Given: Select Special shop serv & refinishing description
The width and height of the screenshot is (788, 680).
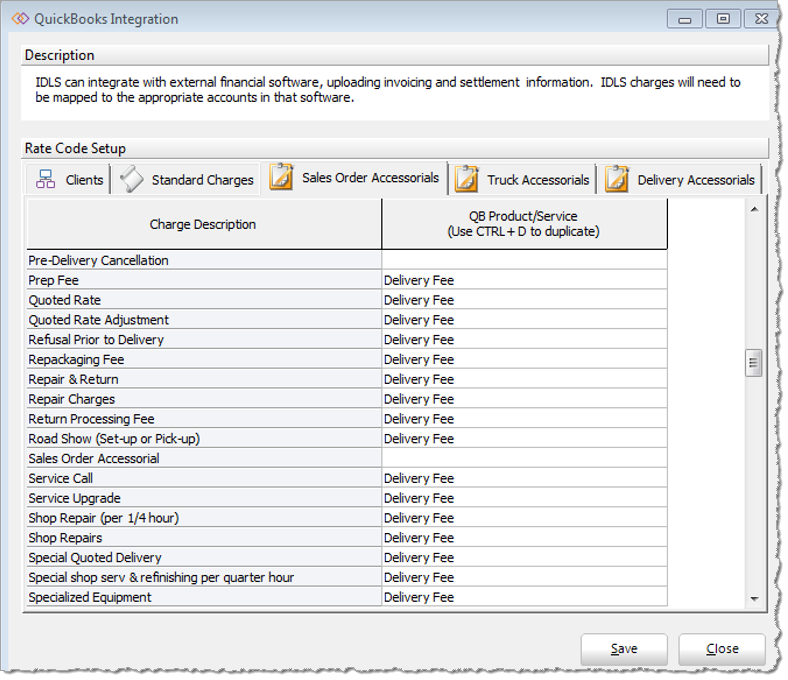Looking at the screenshot, I should [204, 577].
